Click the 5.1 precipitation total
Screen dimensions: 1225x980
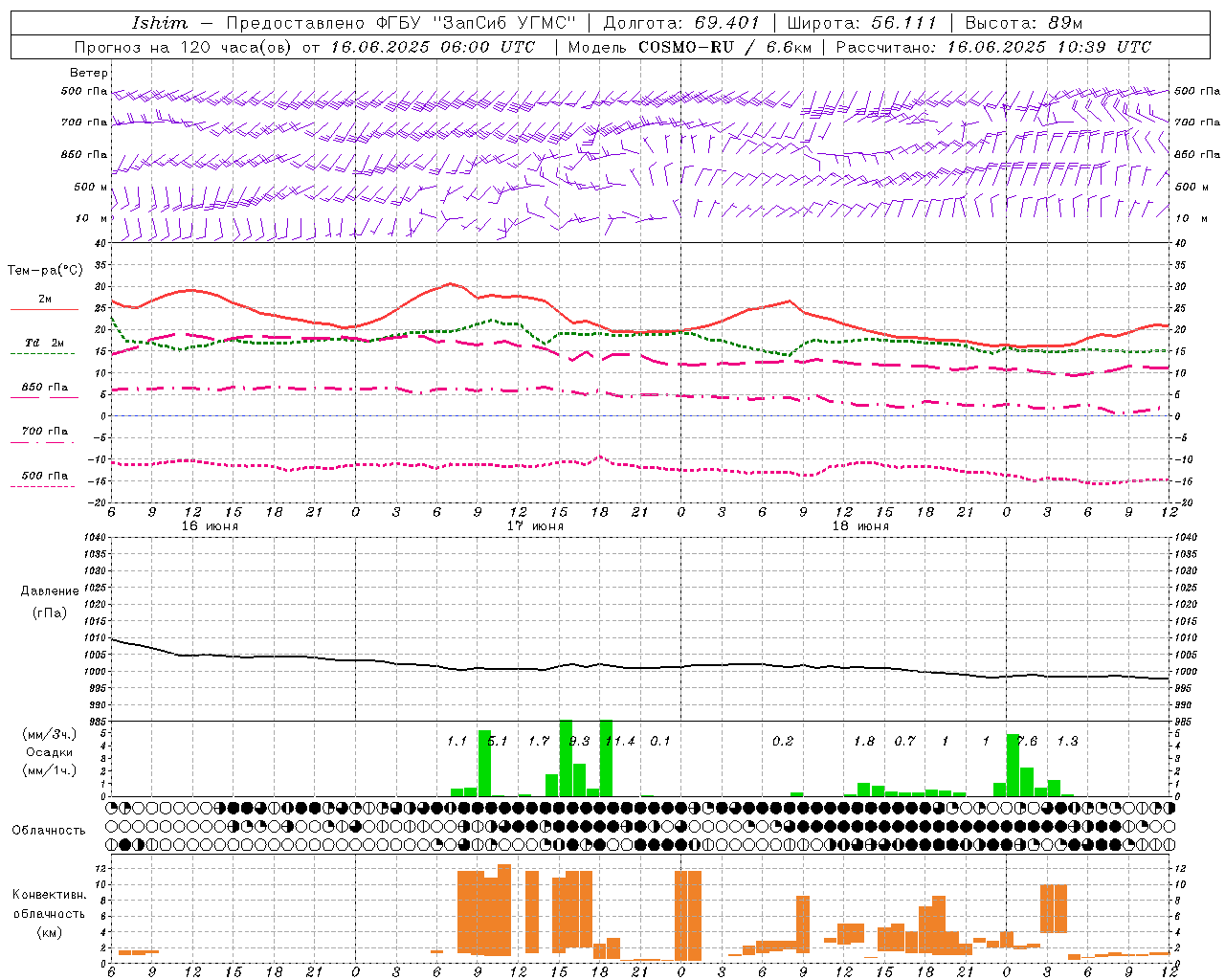pos(498,741)
